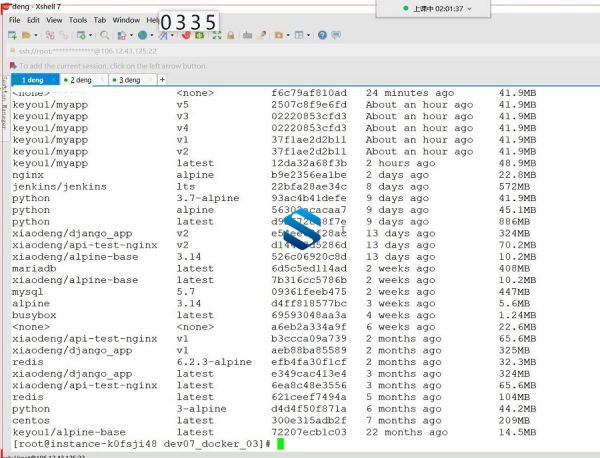Lock the screen with padlock icon
The height and width of the screenshot is (458, 600).
(x=230, y=35)
